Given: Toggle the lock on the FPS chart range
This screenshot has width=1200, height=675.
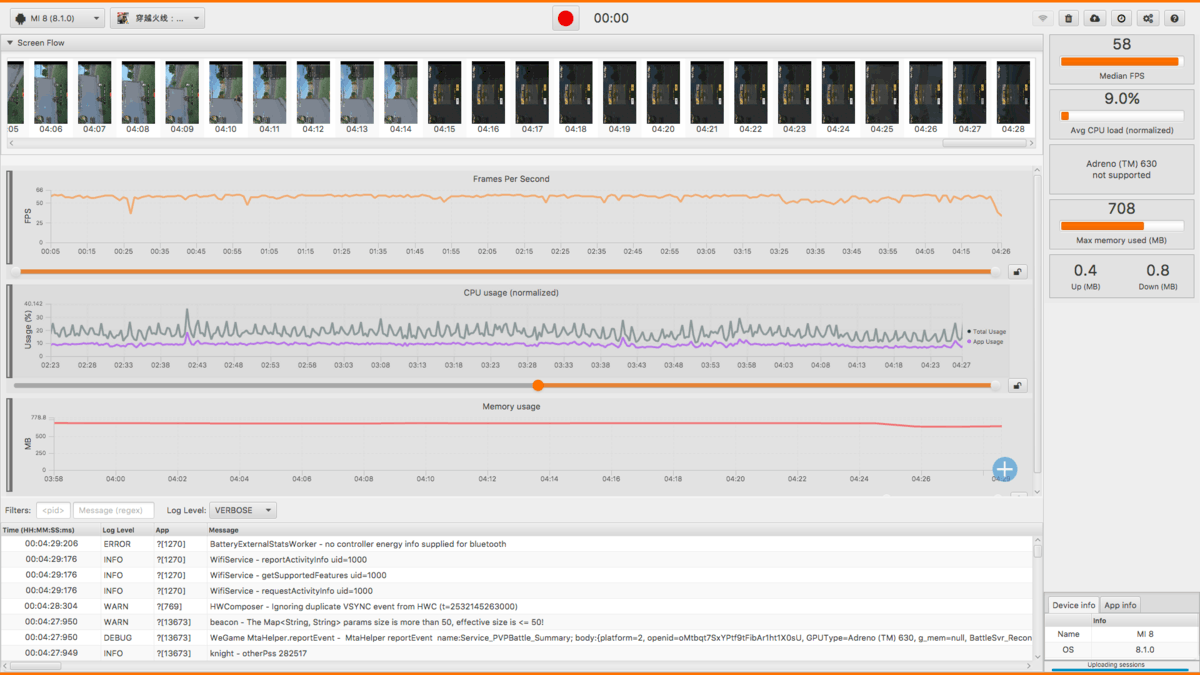Looking at the screenshot, I should (1017, 272).
